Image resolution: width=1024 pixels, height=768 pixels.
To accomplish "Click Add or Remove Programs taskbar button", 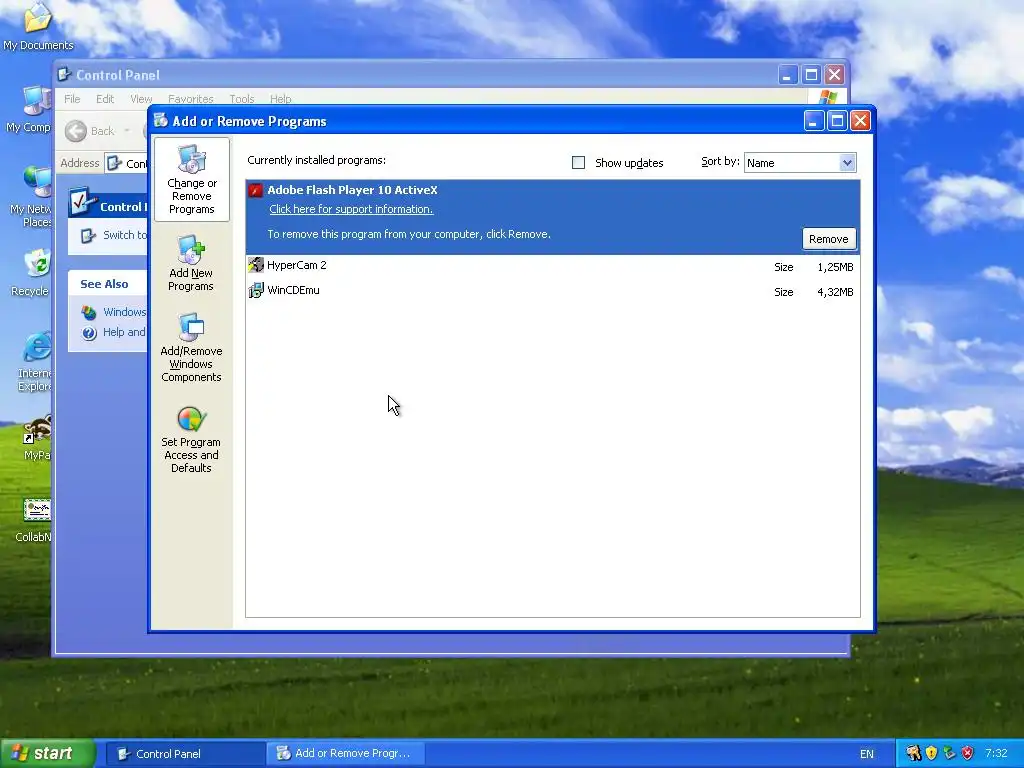I will pyautogui.click(x=346, y=754).
